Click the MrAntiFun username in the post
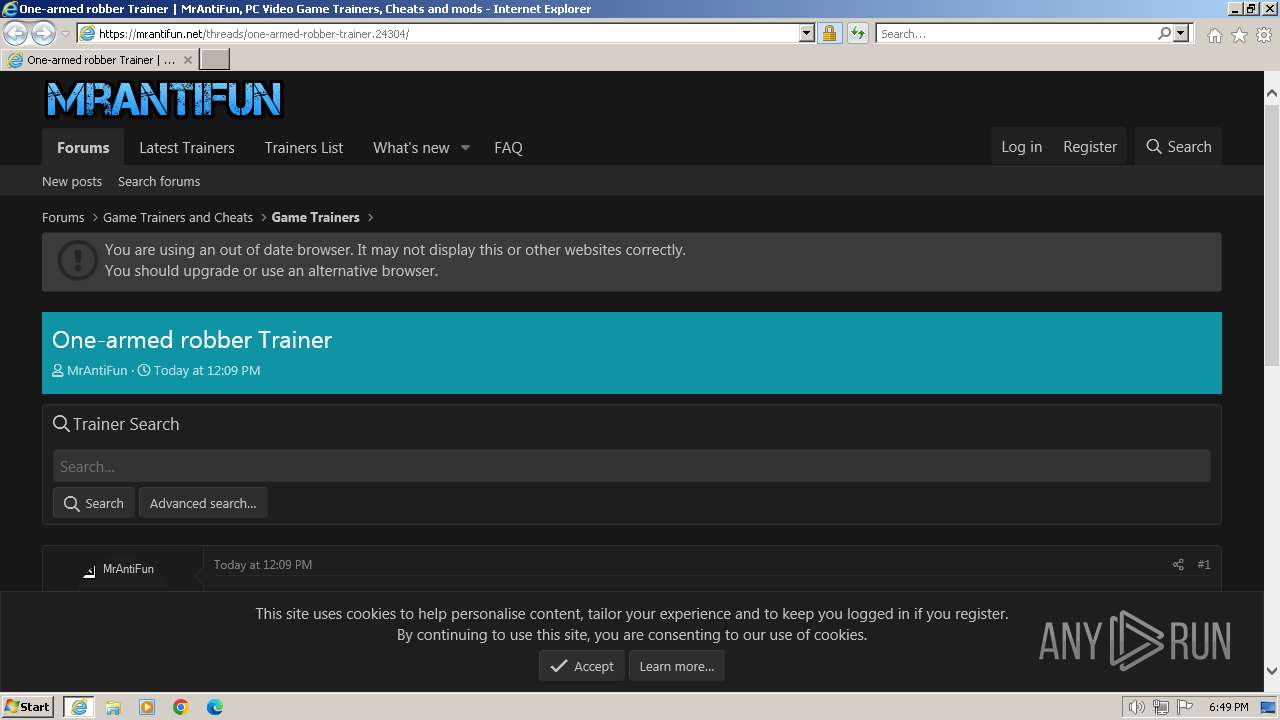This screenshot has width=1280, height=720. click(x=128, y=569)
